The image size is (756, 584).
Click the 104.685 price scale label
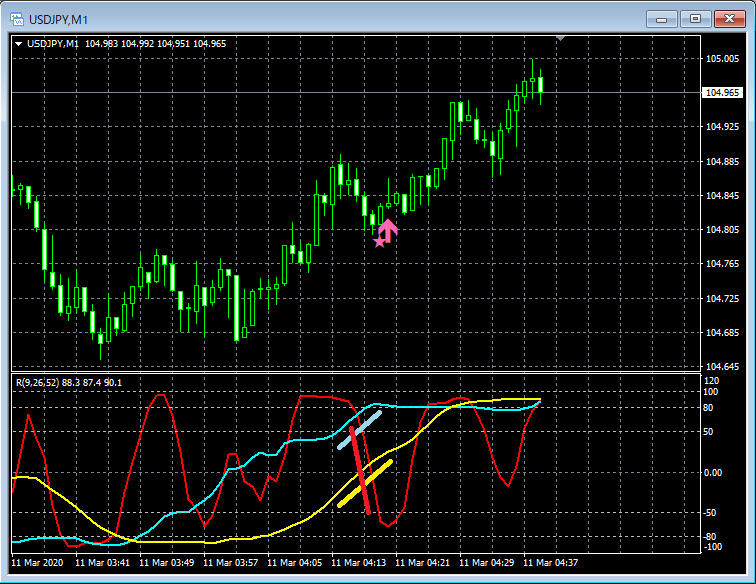pos(722,333)
